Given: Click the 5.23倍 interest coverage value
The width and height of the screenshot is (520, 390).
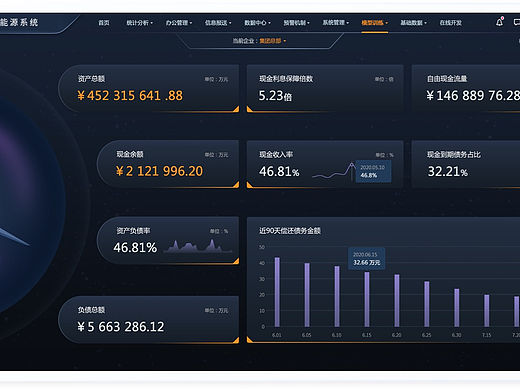Looking at the screenshot, I should (x=275, y=96).
